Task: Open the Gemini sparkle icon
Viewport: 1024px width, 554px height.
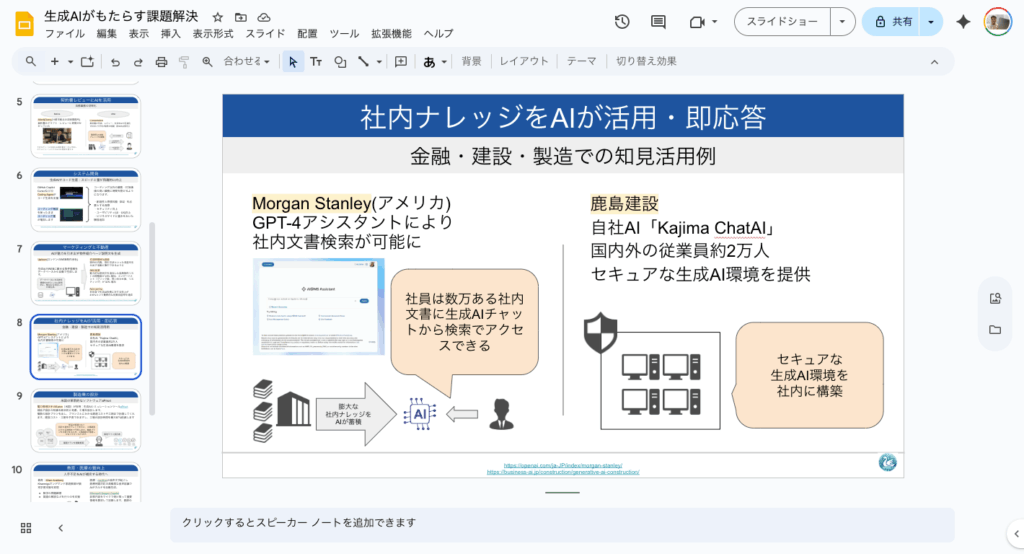Action: (963, 22)
